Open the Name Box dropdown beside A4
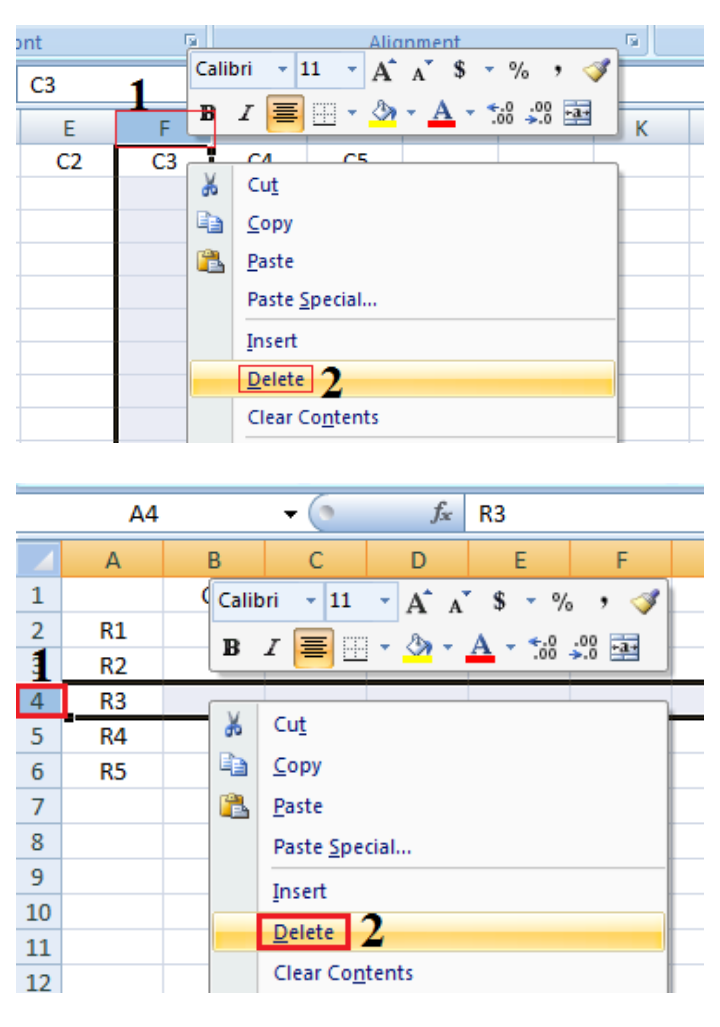 pos(290,514)
